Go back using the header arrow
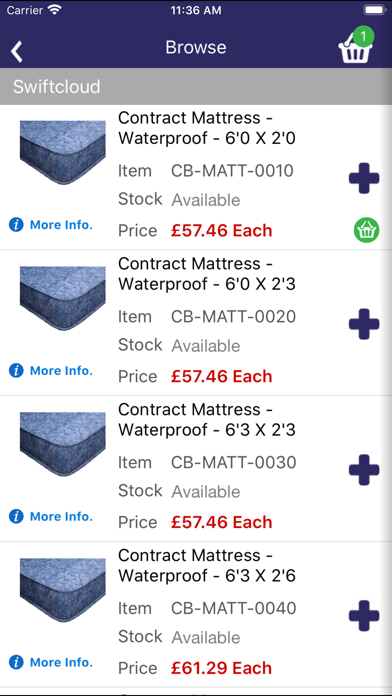 [17, 51]
